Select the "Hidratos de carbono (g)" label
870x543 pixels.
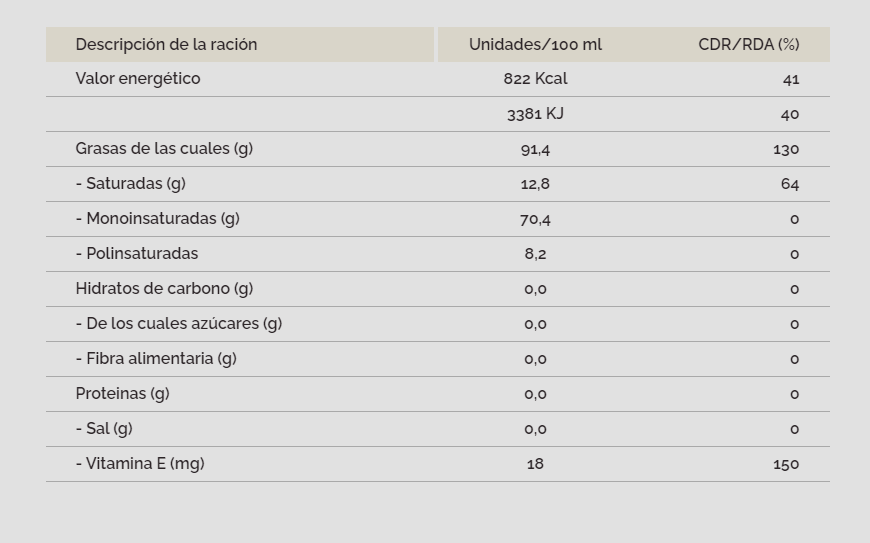tap(164, 289)
